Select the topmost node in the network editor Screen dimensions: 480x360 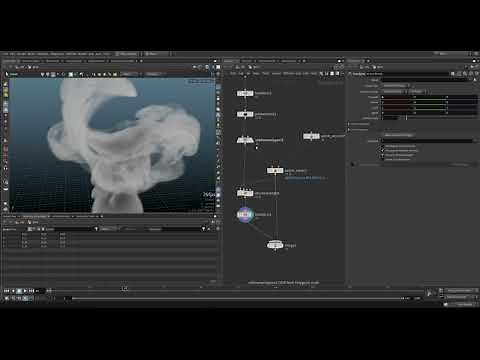[245, 93]
